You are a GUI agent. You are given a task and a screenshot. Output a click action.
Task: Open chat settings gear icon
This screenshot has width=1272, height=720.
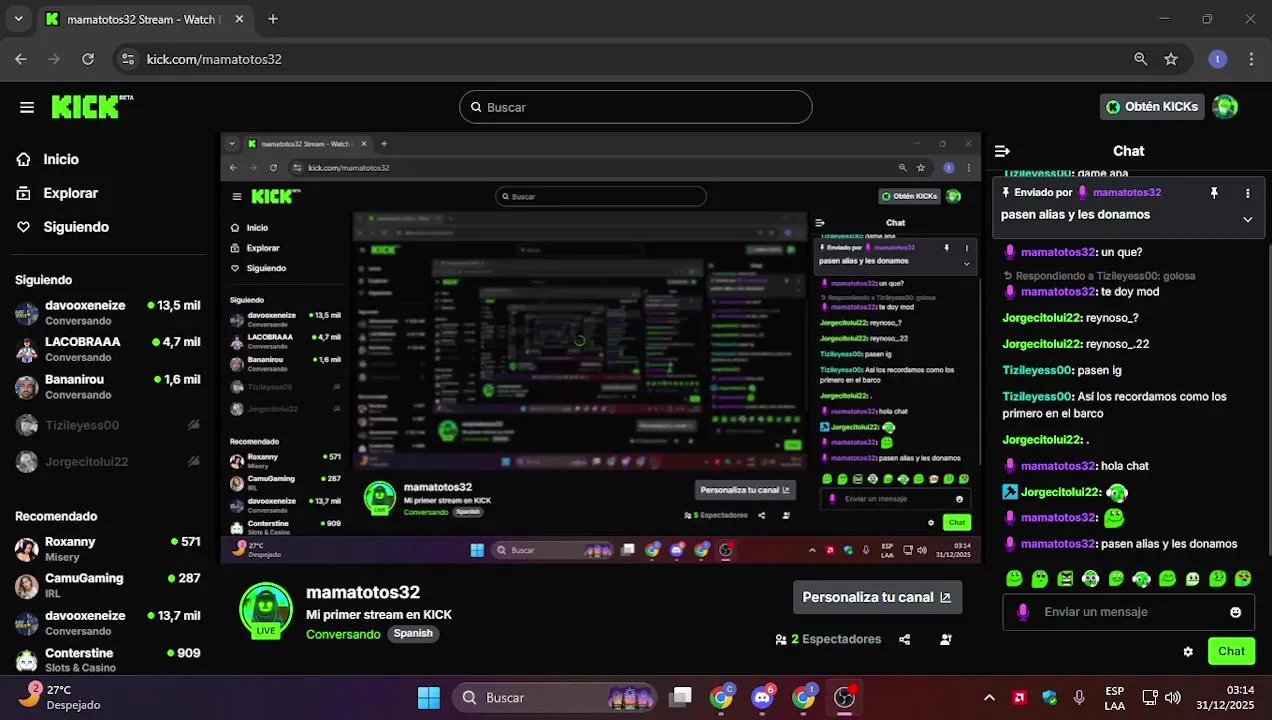[1188, 651]
